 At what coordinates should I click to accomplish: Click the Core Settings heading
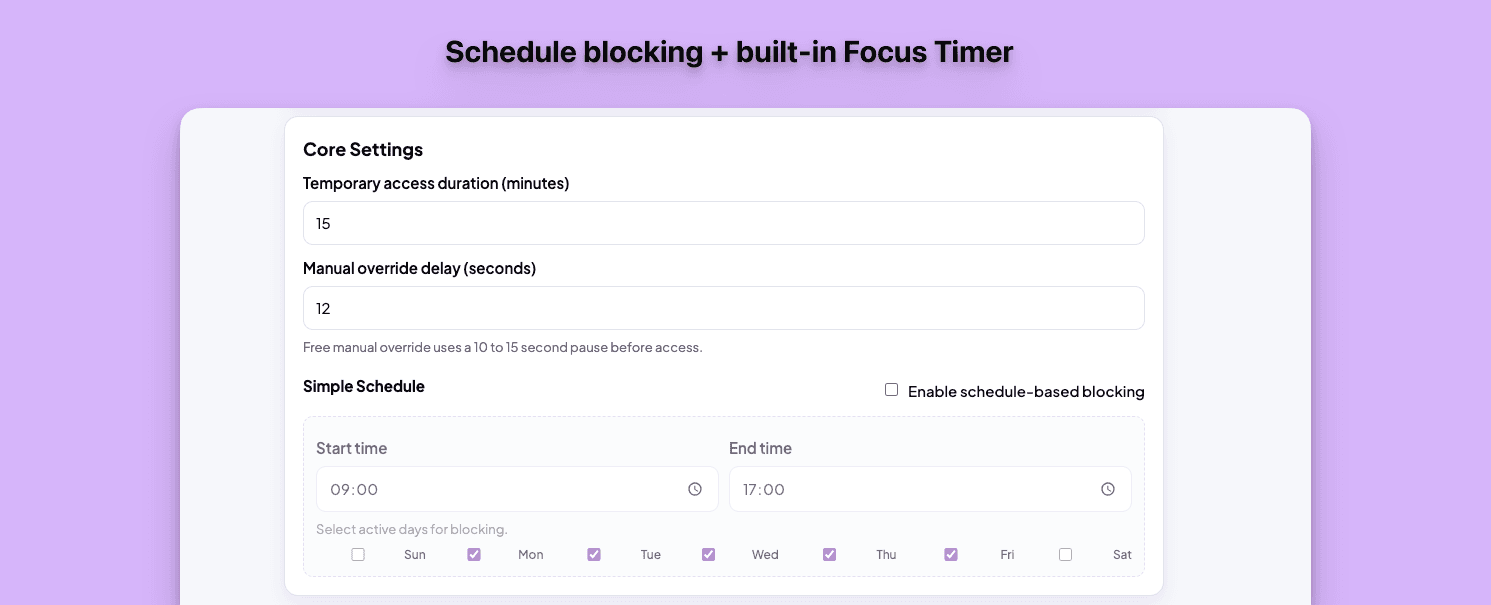point(363,149)
